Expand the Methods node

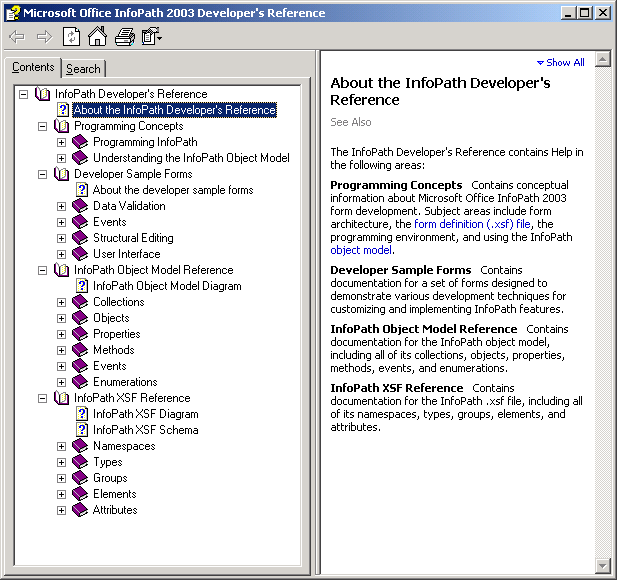(61, 351)
